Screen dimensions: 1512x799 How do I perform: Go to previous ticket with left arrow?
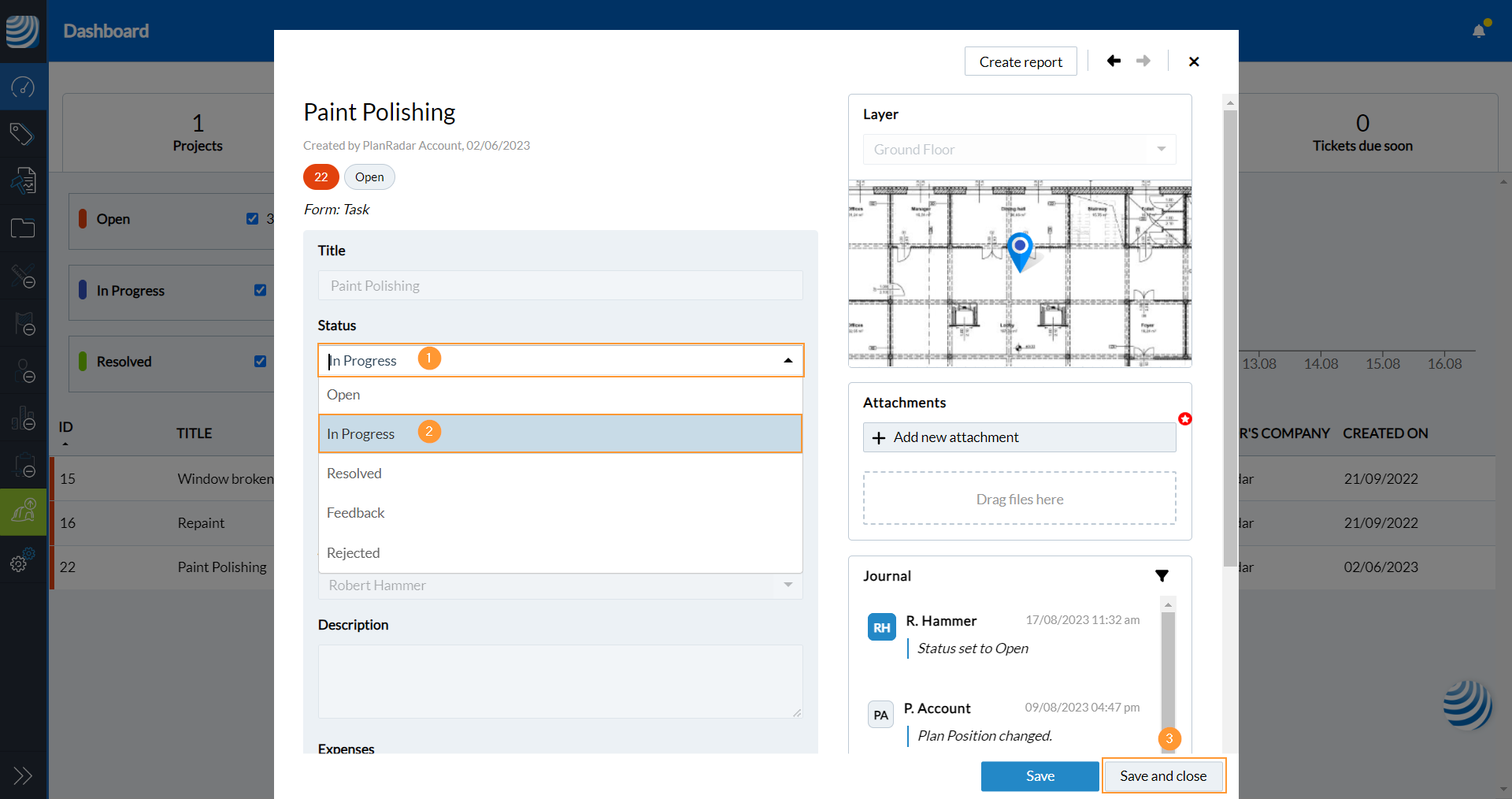click(1114, 61)
